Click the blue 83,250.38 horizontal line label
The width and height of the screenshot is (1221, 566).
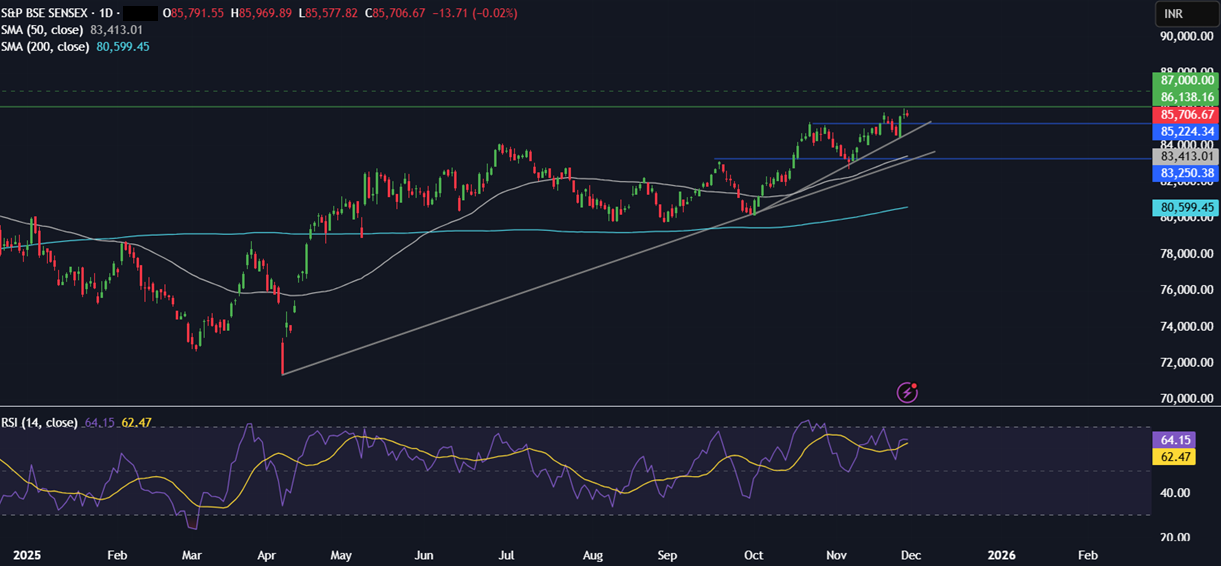pyautogui.click(x=1185, y=174)
